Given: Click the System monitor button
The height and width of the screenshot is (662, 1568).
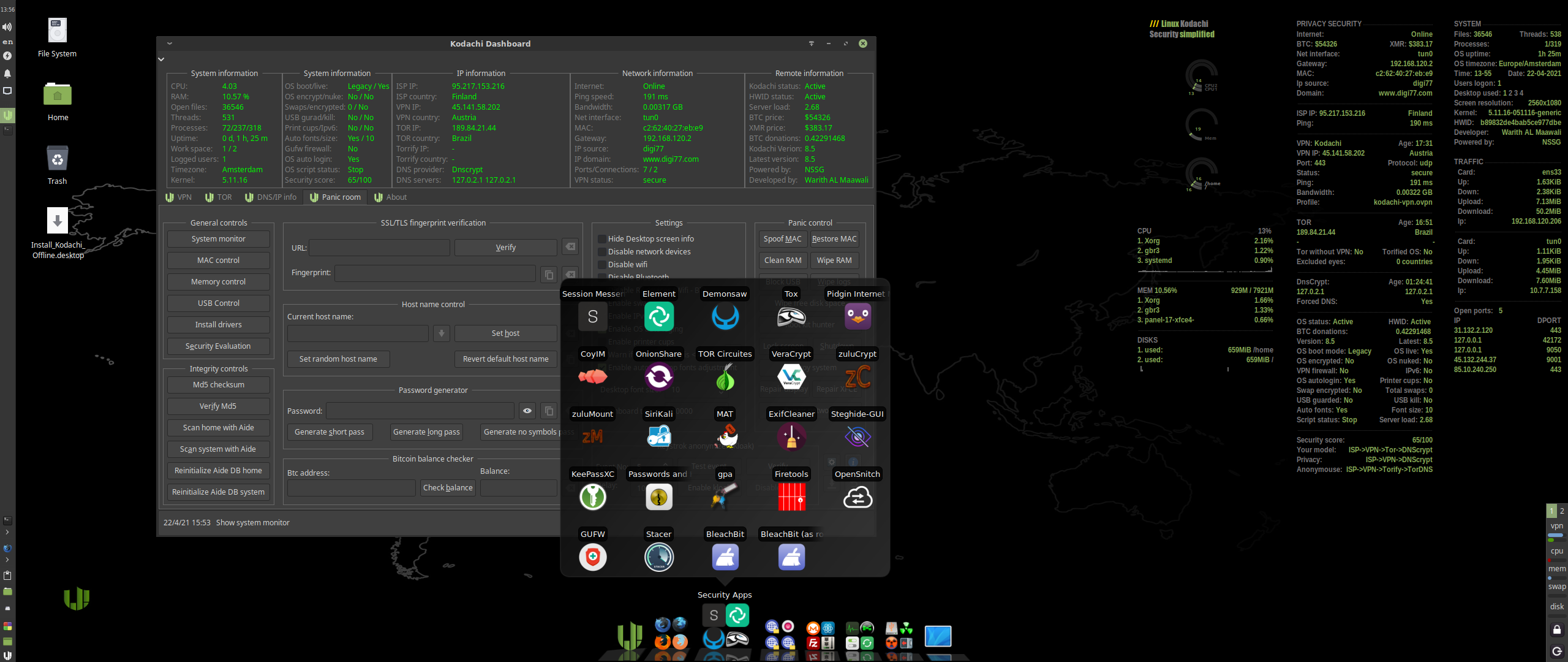Looking at the screenshot, I should [219, 239].
